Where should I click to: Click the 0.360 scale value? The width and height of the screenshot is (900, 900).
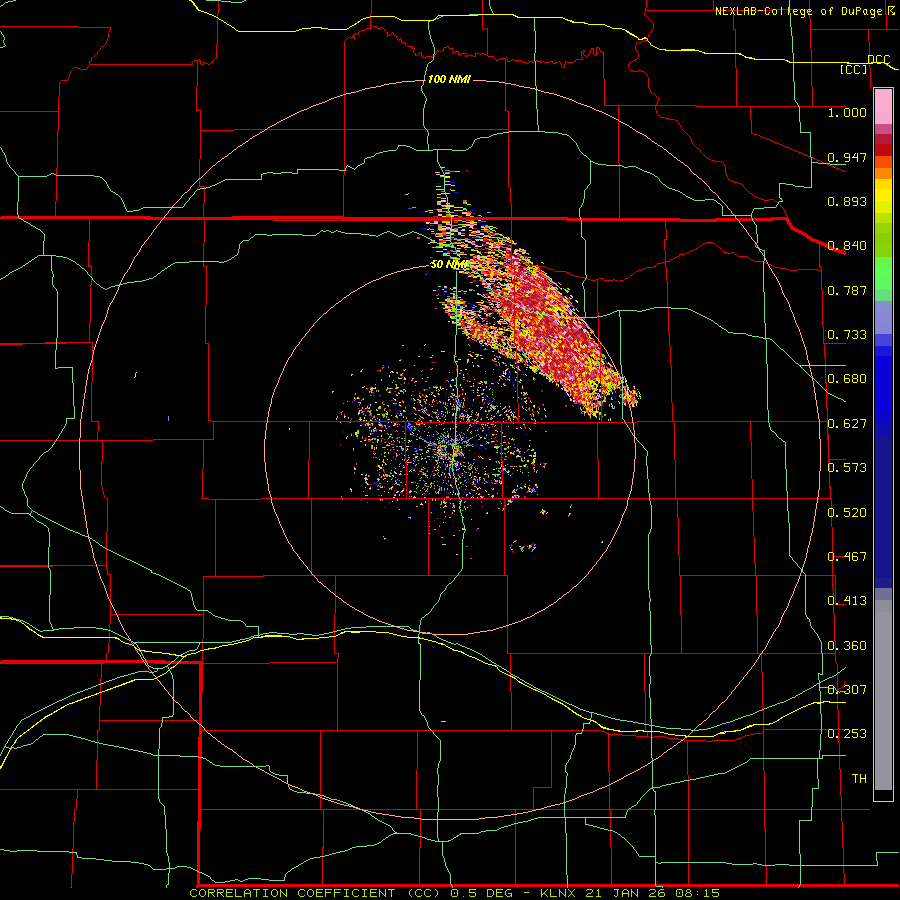point(847,646)
